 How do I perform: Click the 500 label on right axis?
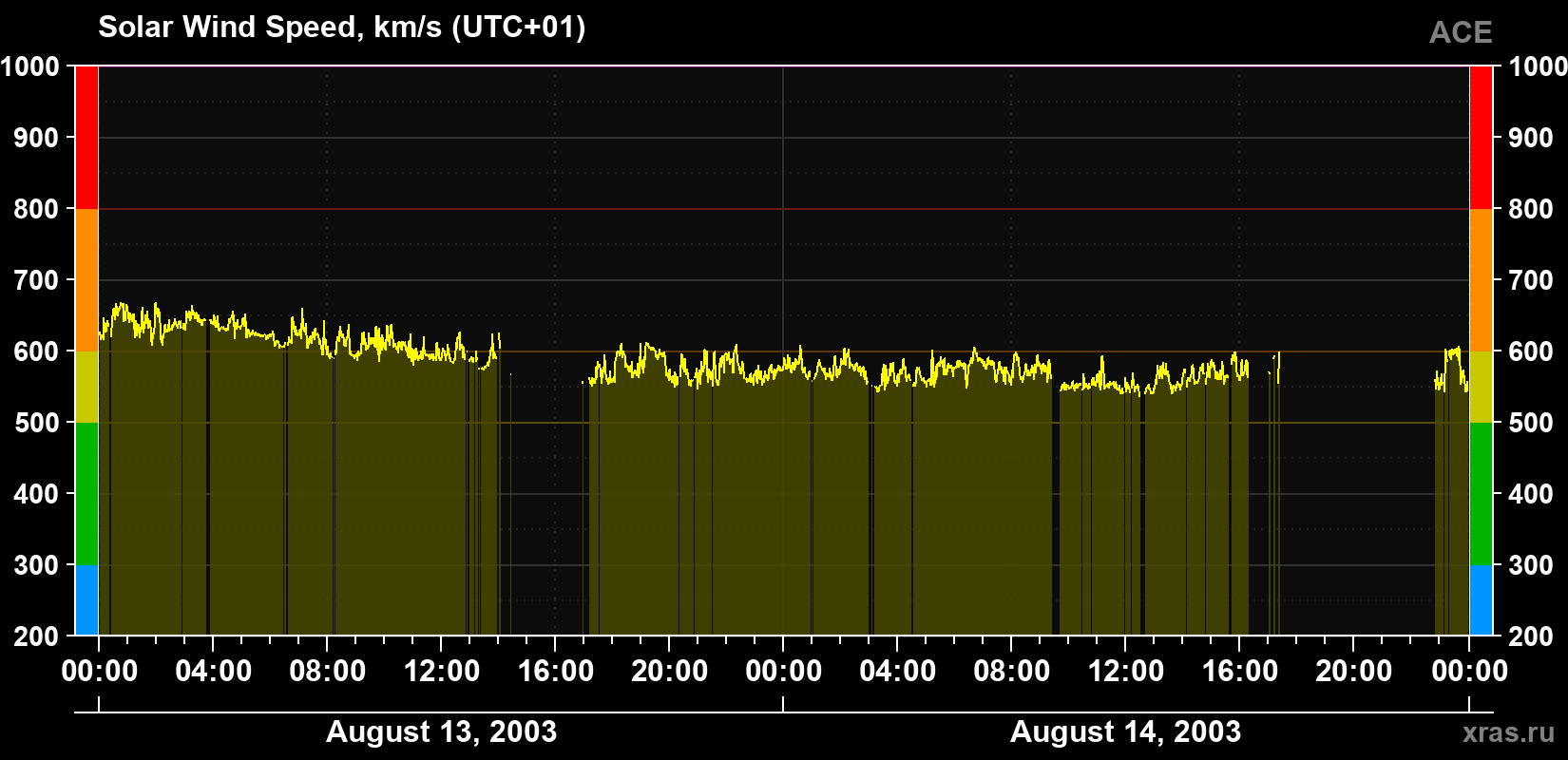click(x=1531, y=423)
